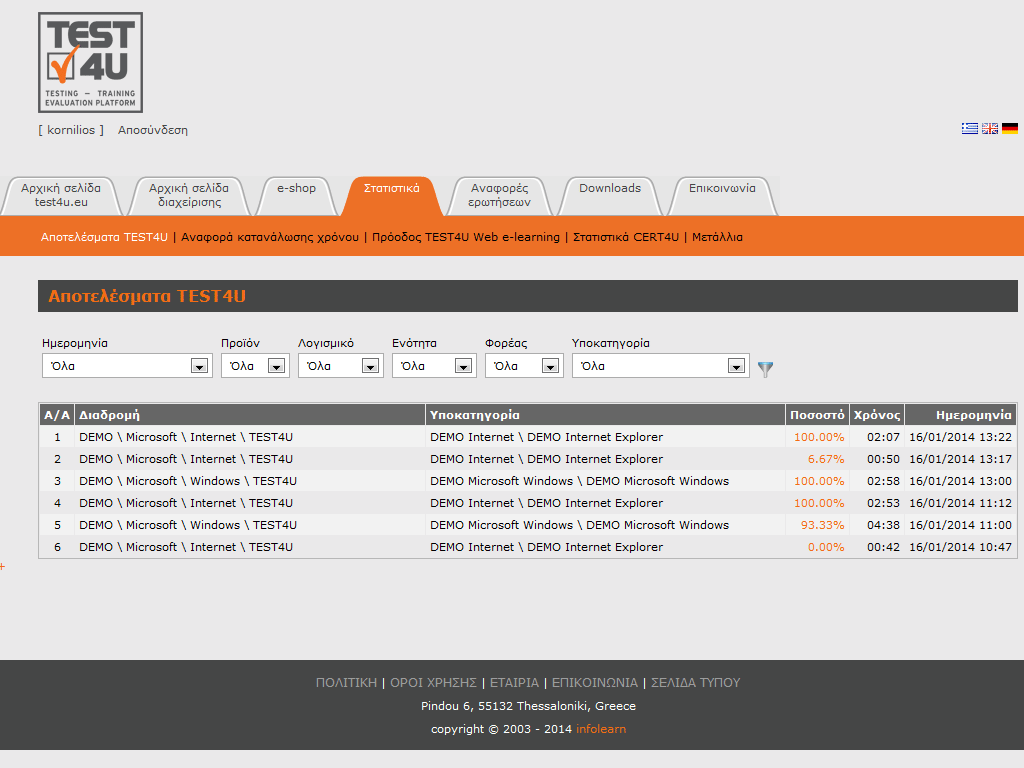Open the Ενότητα dropdown

click(434, 366)
